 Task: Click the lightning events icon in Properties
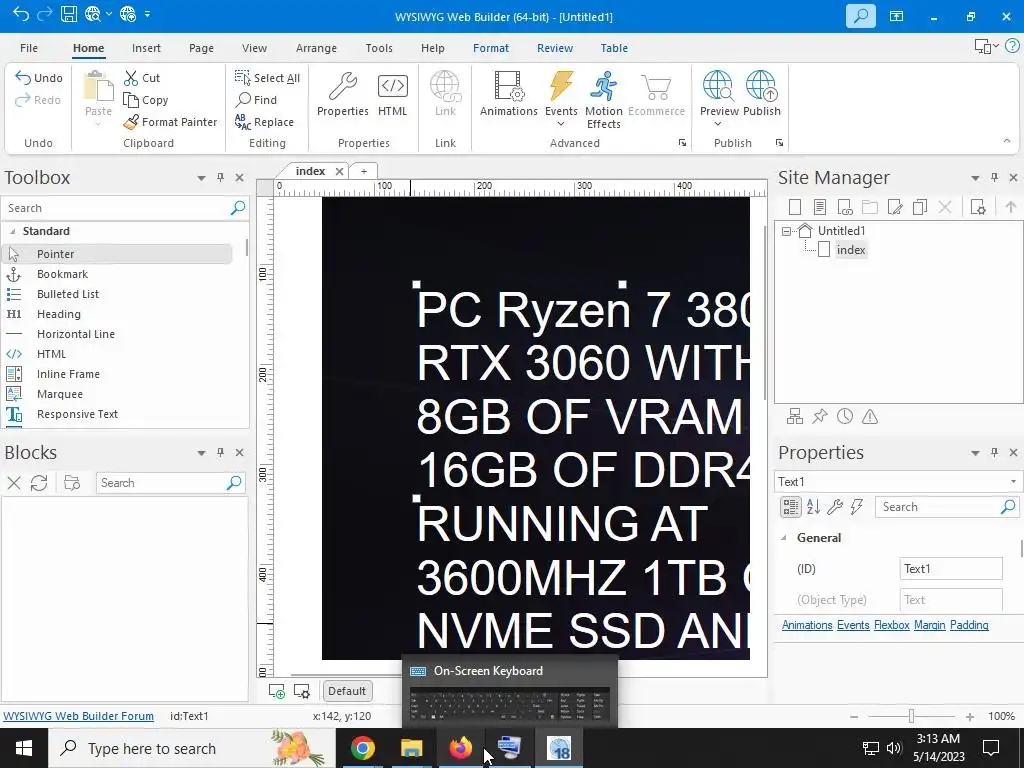coord(857,507)
